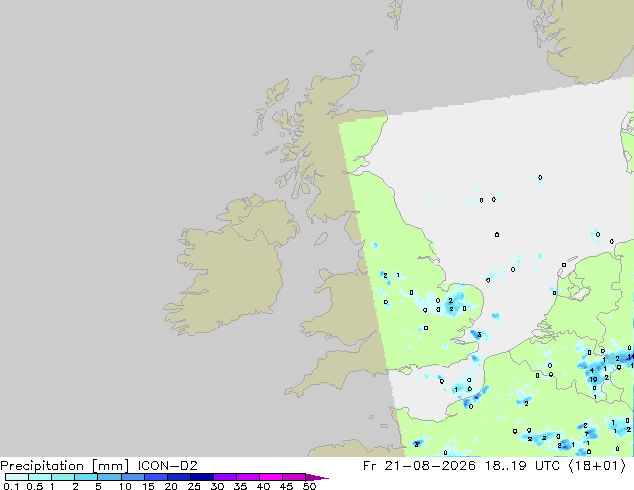Click the 30–35 mm purple legend swatch

225,477
